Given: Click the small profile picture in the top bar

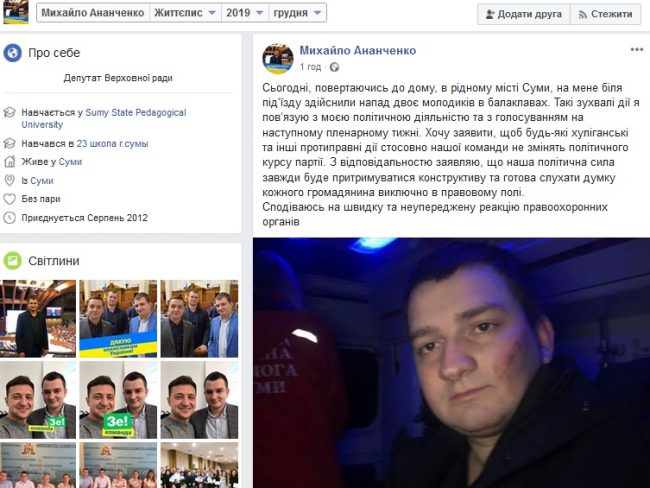Looking at the screenshot, I should (x=16, y=12).
